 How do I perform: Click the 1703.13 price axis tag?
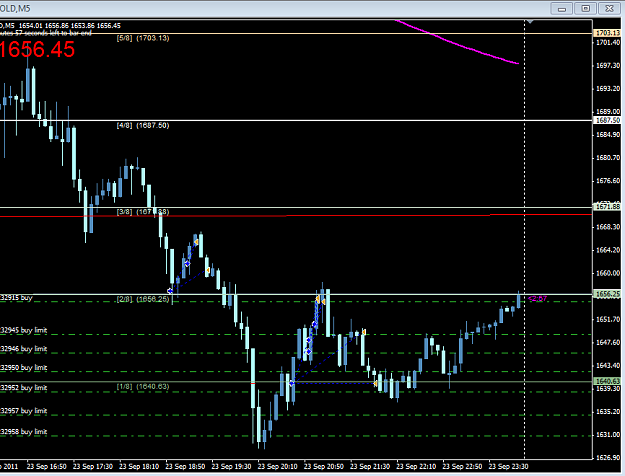(607, 33)
